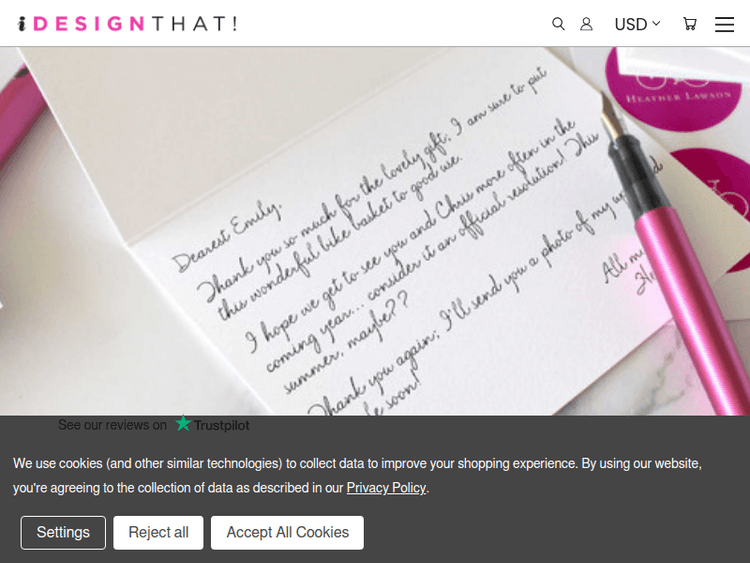
Task: Open the Privacy Policy link
Action: pyautogui.click(x=386, y=488)
